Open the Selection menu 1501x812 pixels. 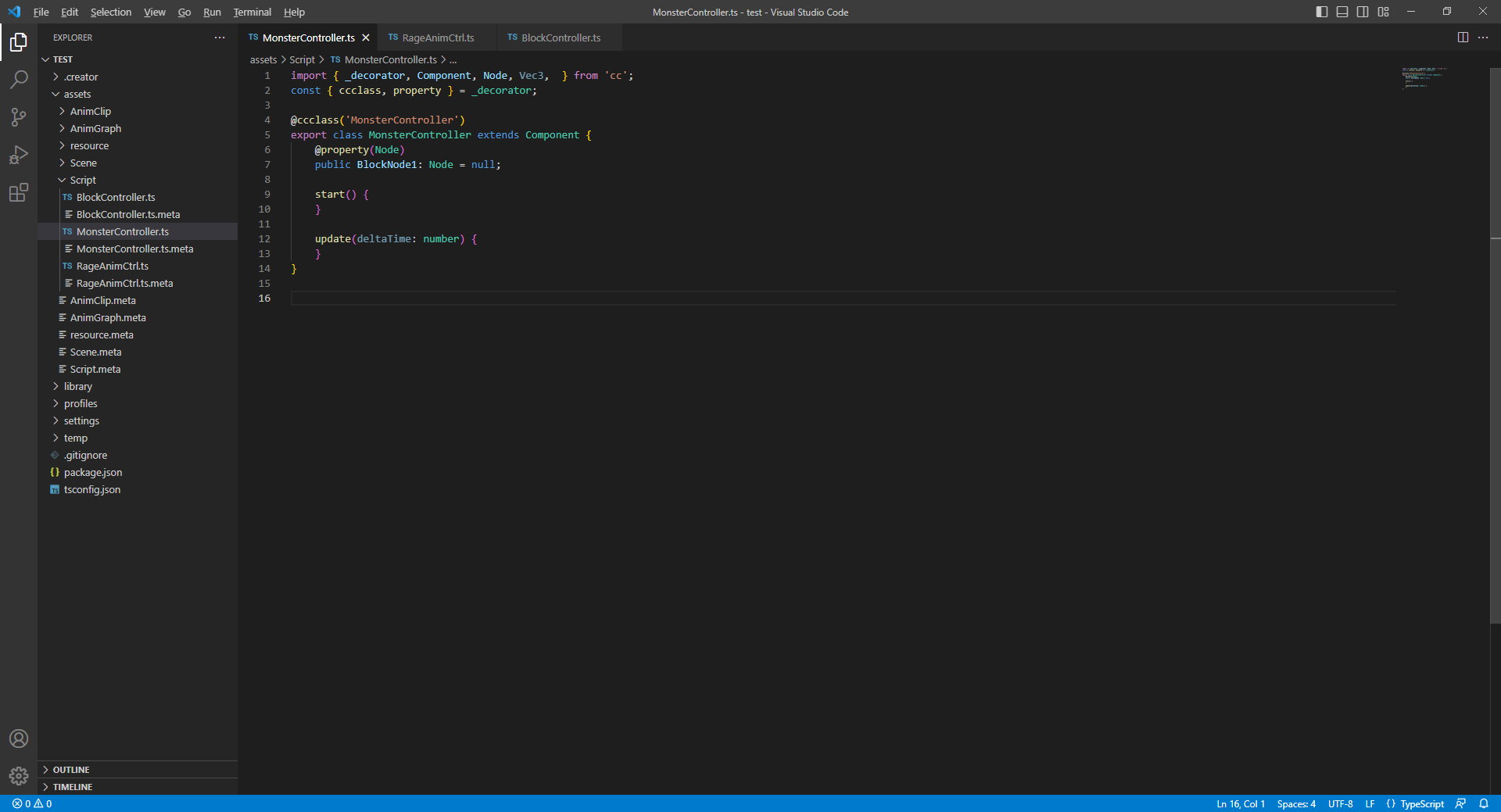click(x=111, y=12)
